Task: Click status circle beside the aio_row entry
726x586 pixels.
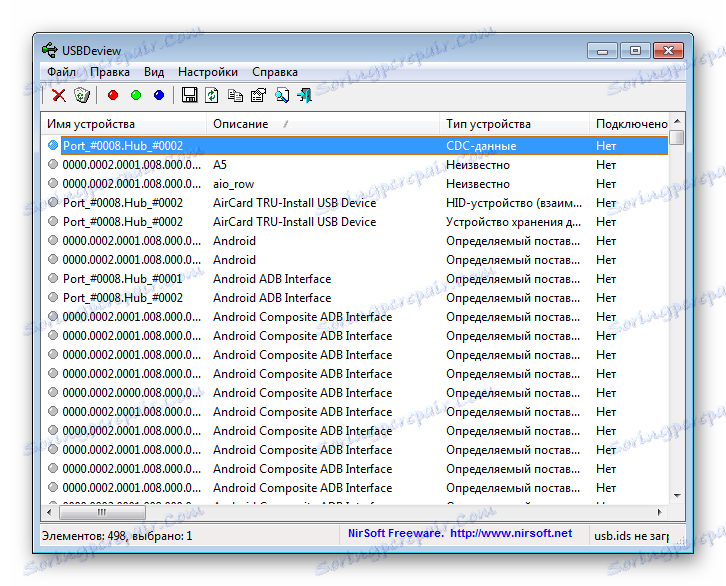Action: 53,183
